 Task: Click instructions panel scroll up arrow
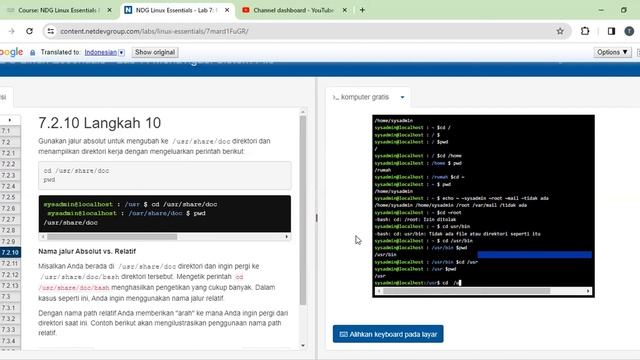coord(303,111)
